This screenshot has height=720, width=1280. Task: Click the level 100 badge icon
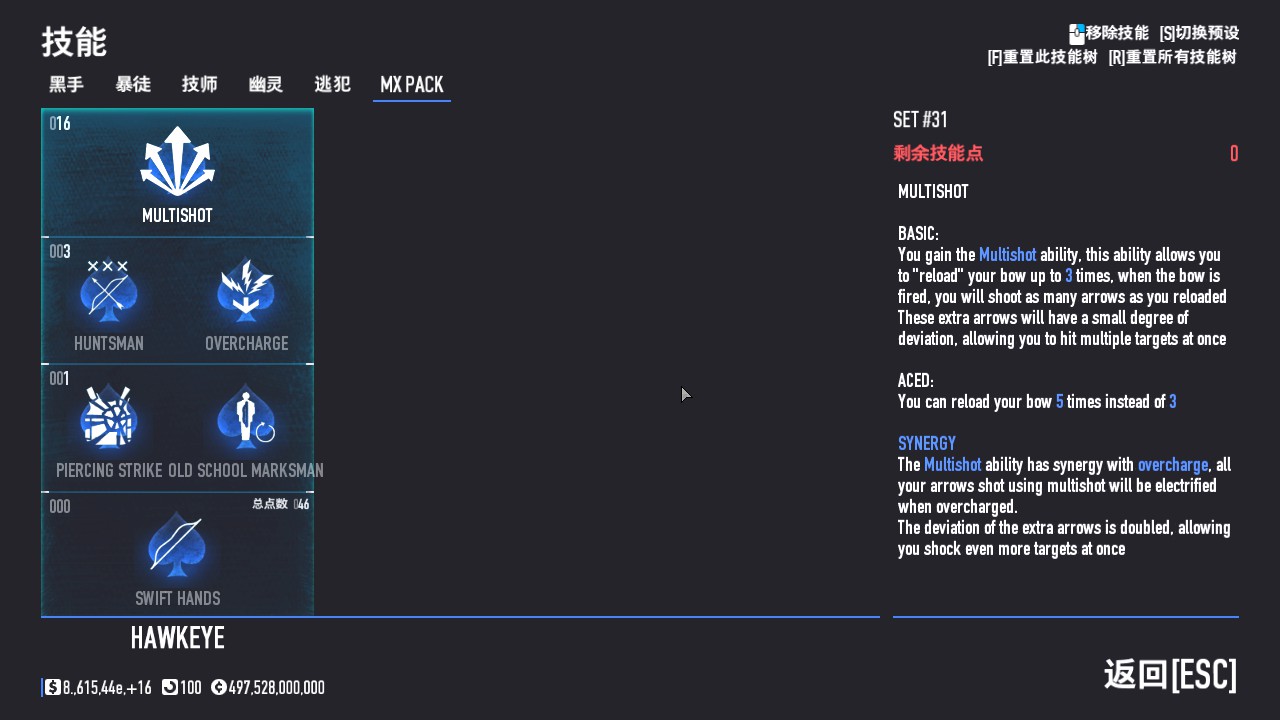tap(169, 687)
